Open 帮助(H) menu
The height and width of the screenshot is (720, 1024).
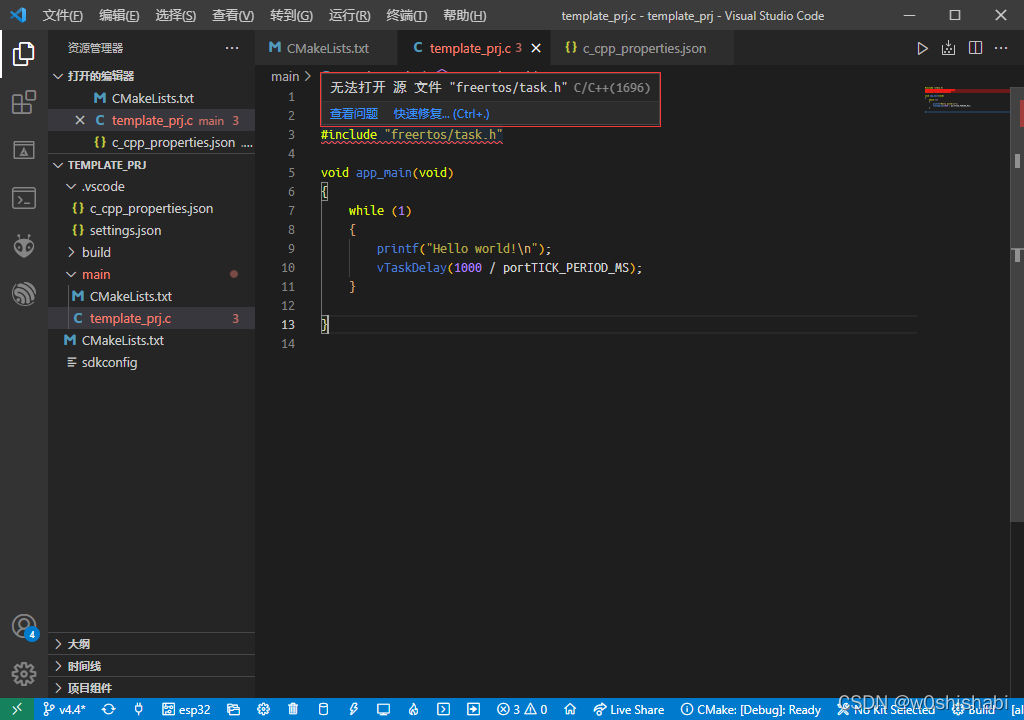464,16
